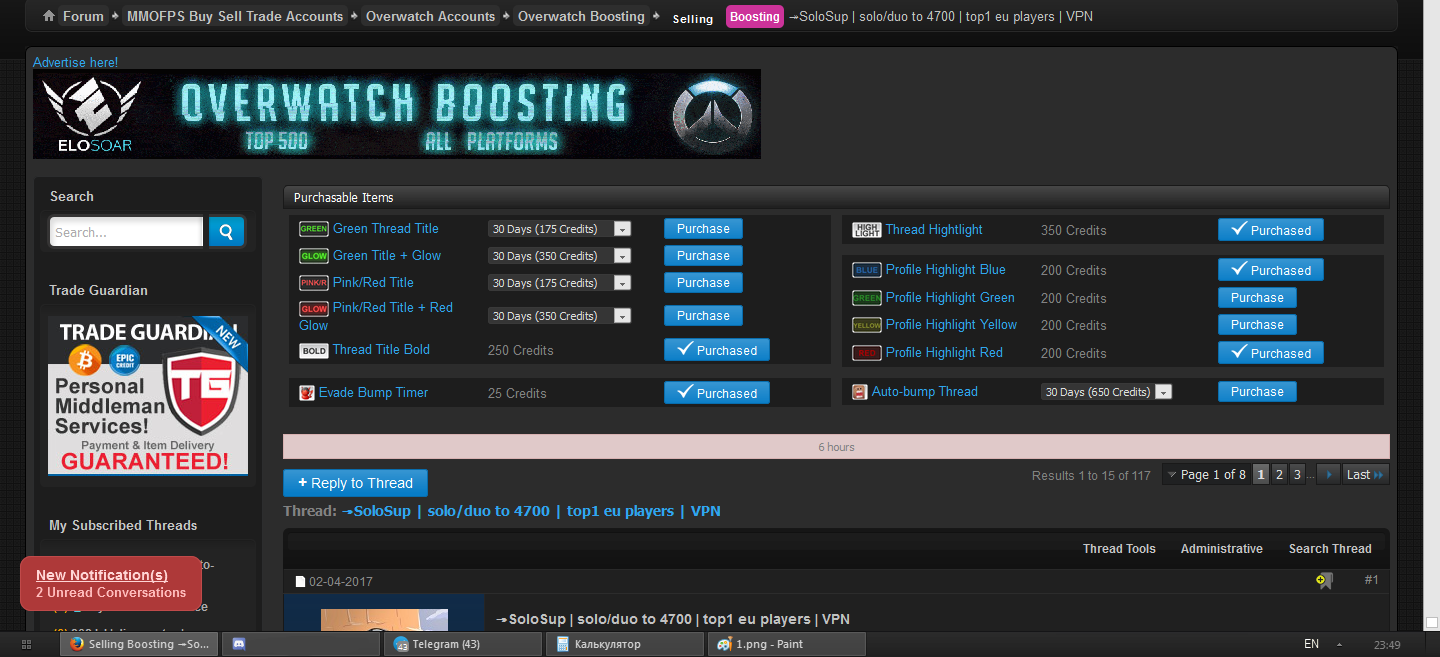The height and width of the screenshot is (657, 1440).
Task: Click Purchased button for Profile Highlight Red
Action: click(x=1270, y=353)
